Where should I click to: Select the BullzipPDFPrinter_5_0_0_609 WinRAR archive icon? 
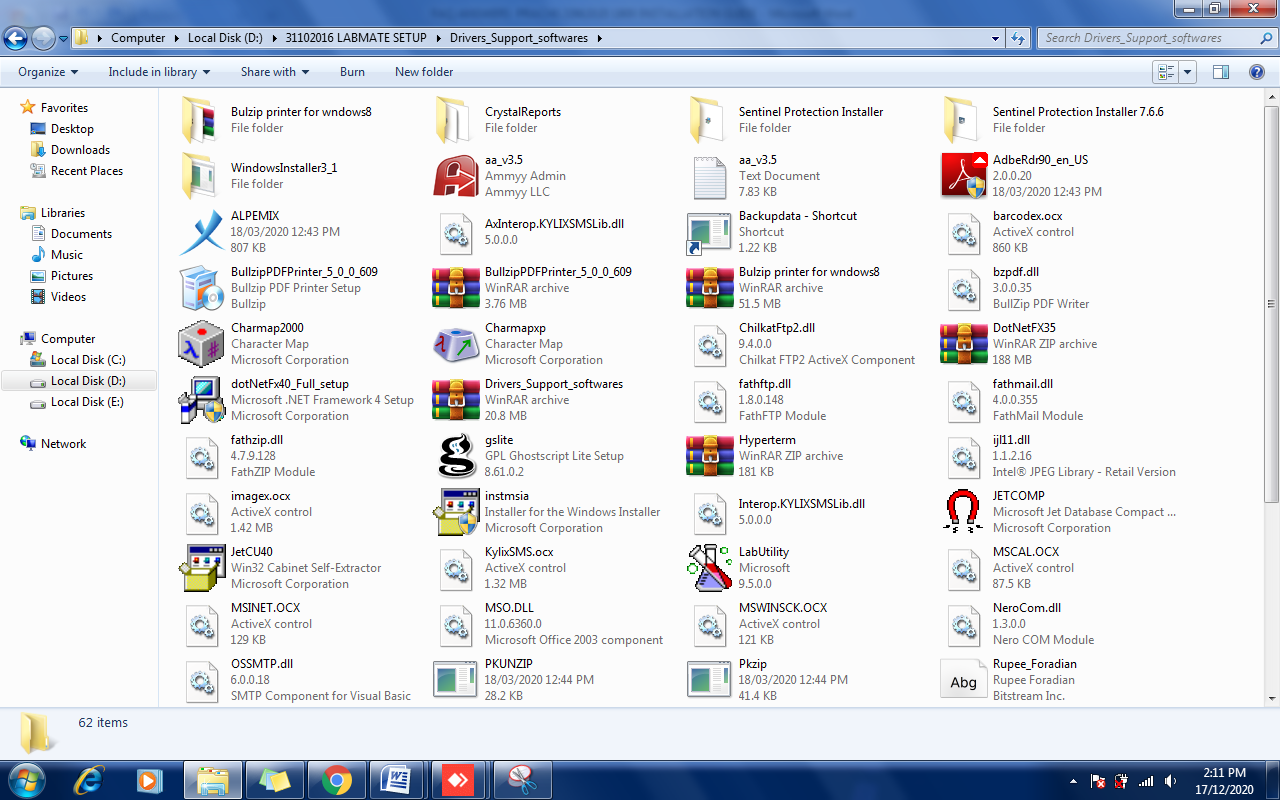click(456, 288)
